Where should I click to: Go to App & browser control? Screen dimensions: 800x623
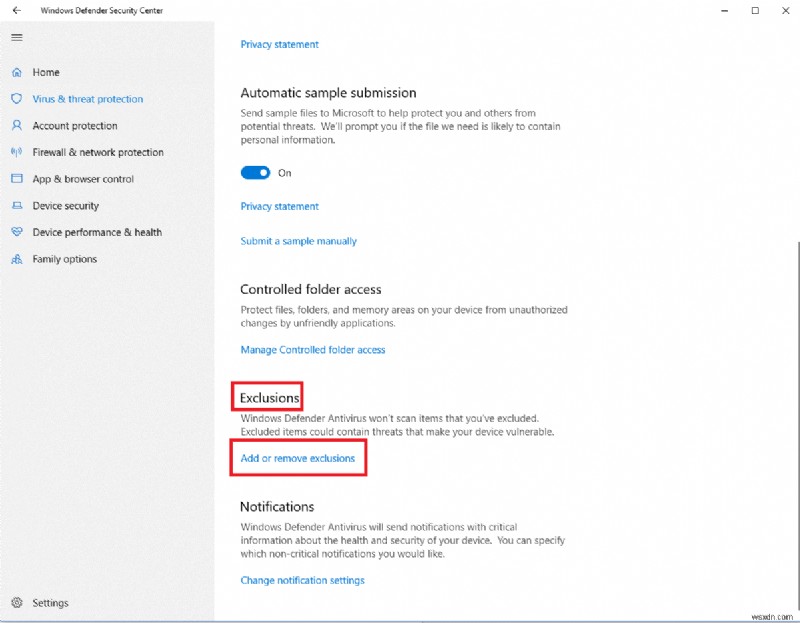85,179
